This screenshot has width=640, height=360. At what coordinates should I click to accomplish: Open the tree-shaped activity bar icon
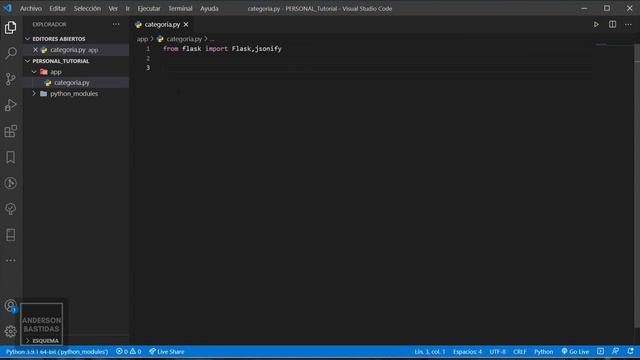coord(11,209)
